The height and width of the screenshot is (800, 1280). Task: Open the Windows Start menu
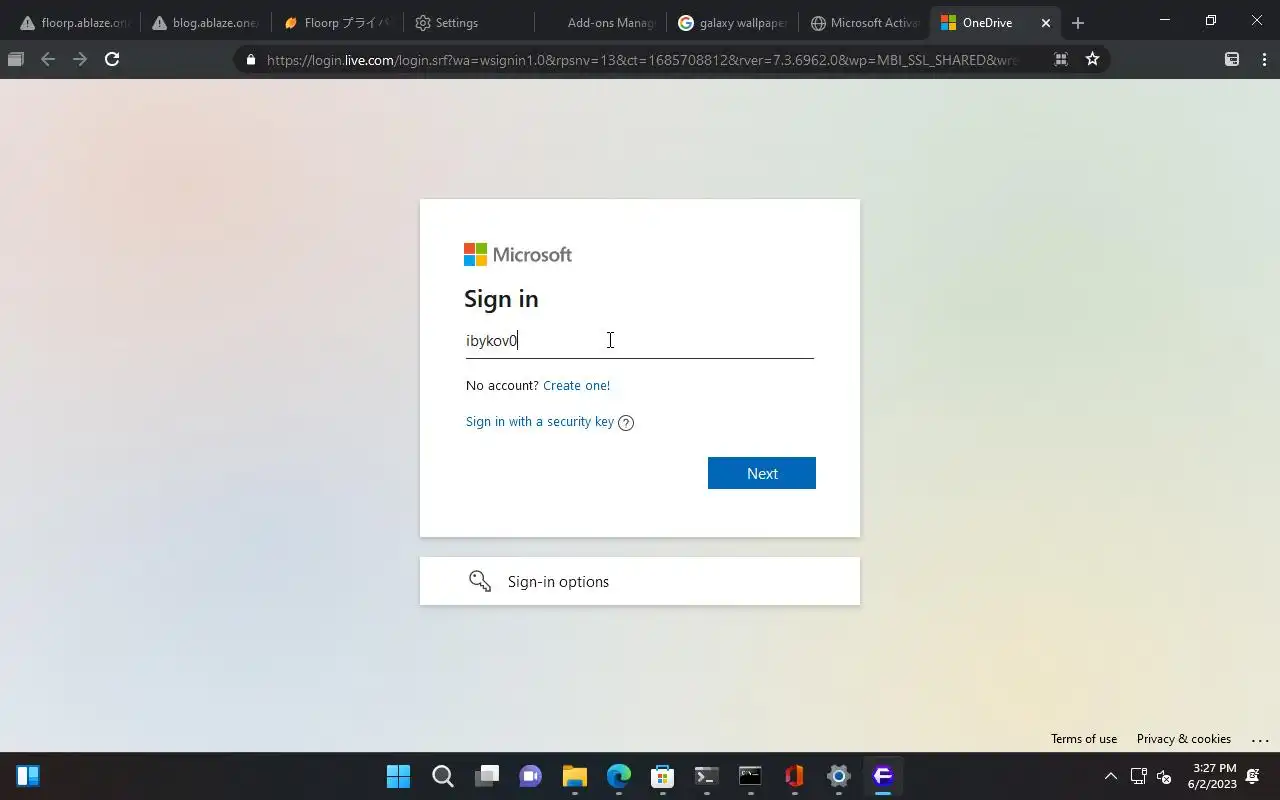(398, 776)
